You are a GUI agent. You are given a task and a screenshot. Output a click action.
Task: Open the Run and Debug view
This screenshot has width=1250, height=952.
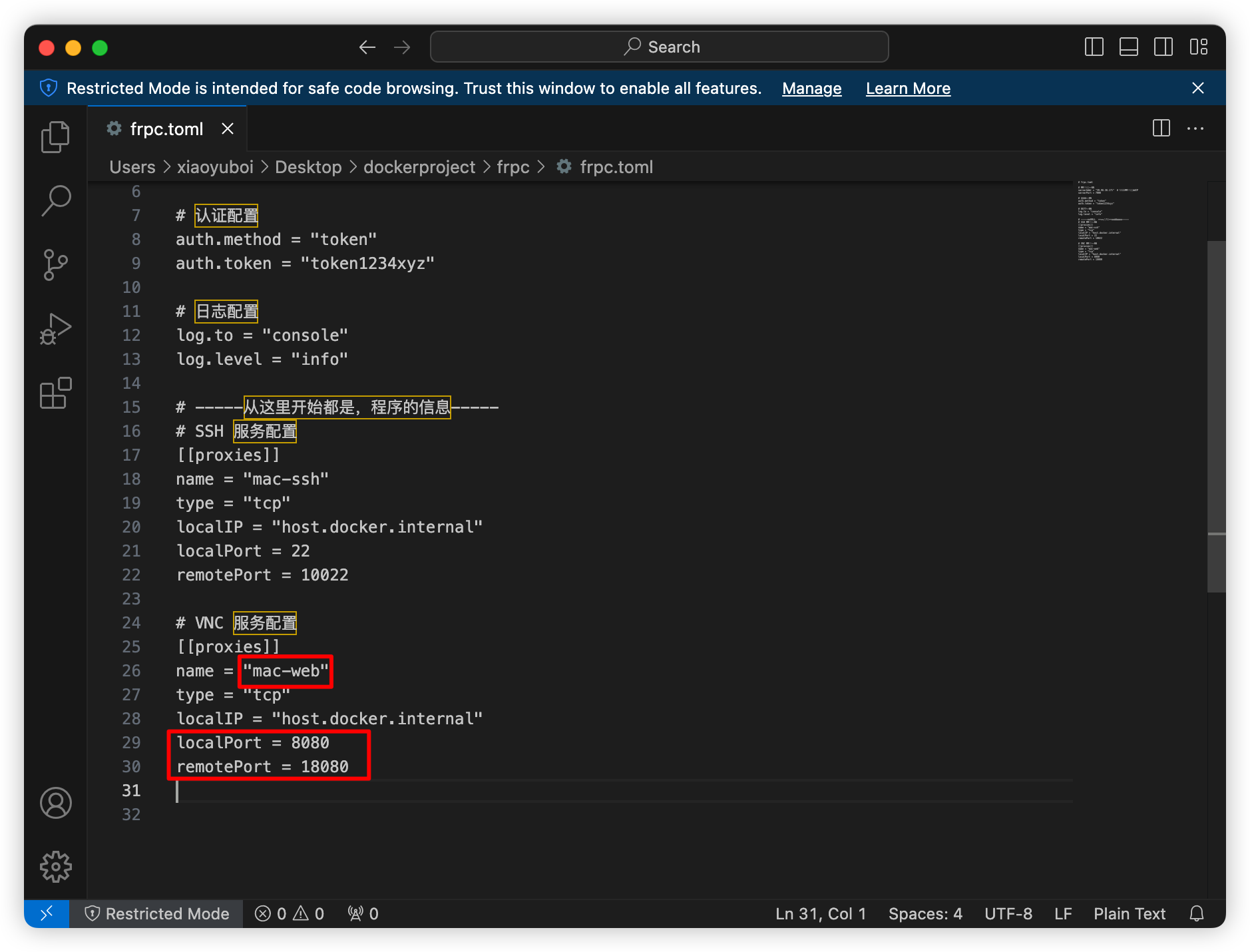click(x=55, y=329)
